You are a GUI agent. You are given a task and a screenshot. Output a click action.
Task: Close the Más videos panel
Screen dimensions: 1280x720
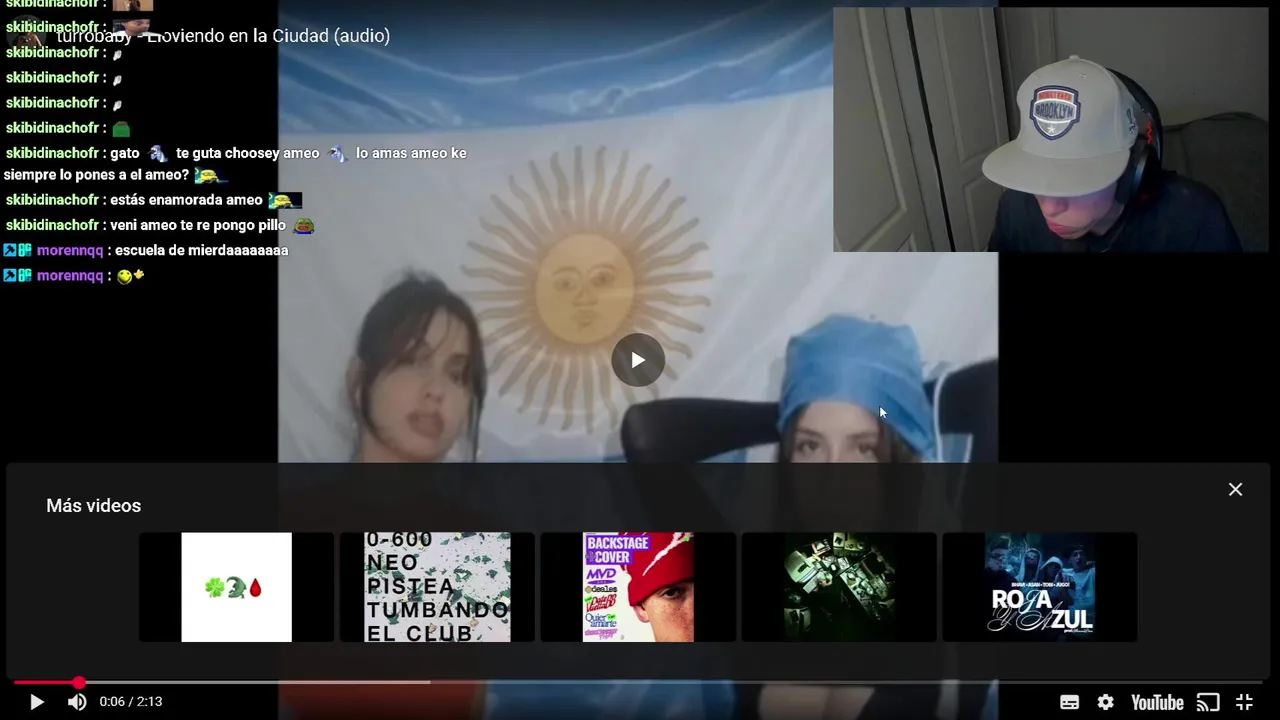(x=1235, y=489)
